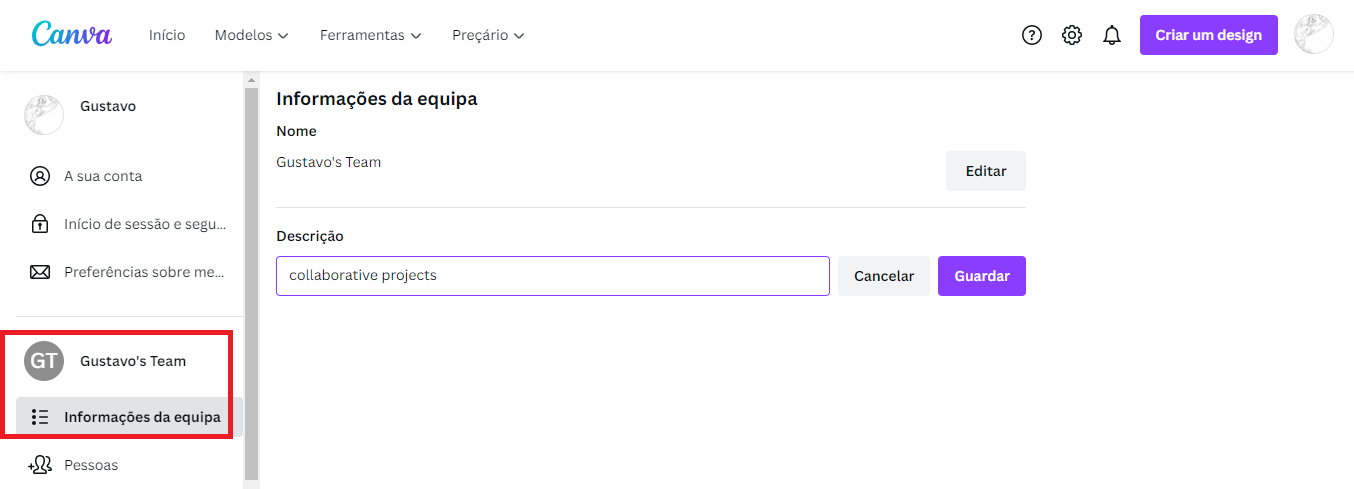Expand the Modelos dropdown

coord(251,35)
